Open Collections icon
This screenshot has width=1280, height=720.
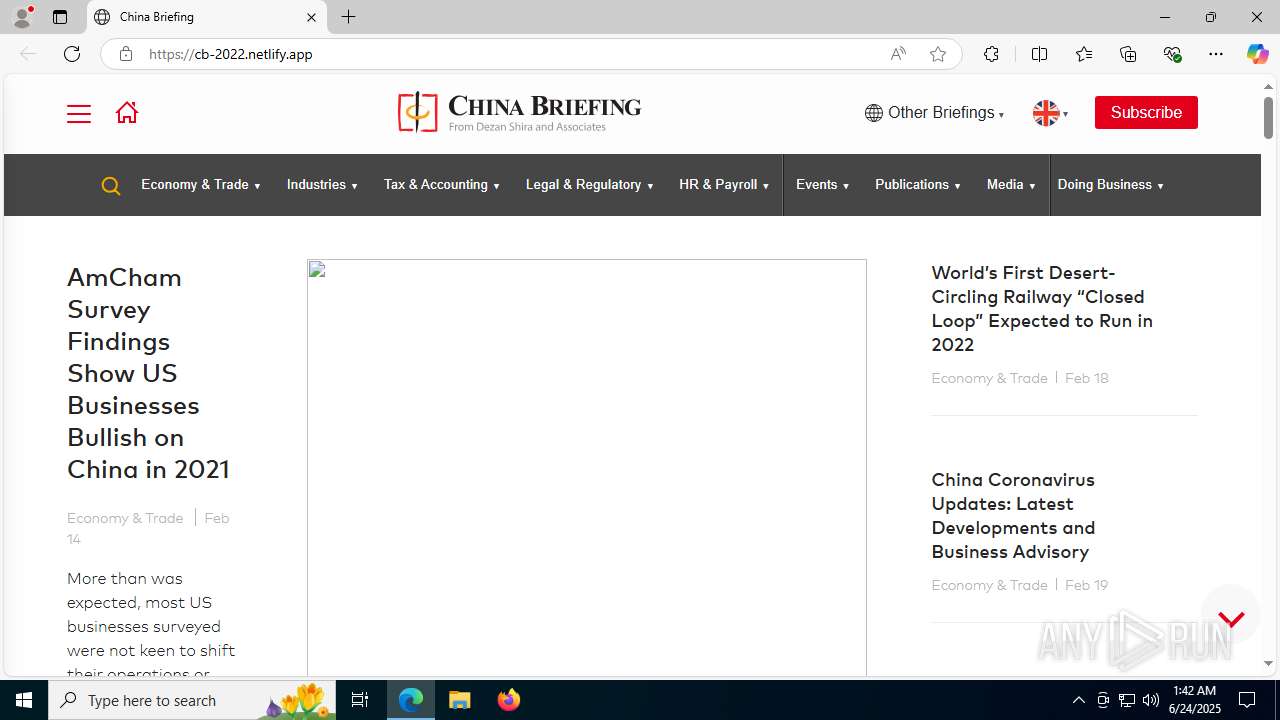pos(1128,54)
